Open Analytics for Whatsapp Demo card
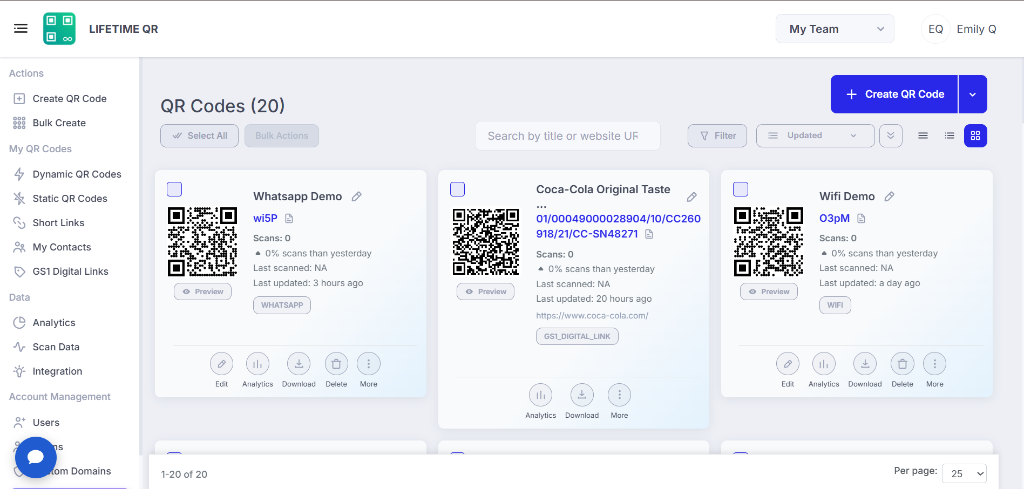Viewport: 1024px width, 489px height. point(257,364)
